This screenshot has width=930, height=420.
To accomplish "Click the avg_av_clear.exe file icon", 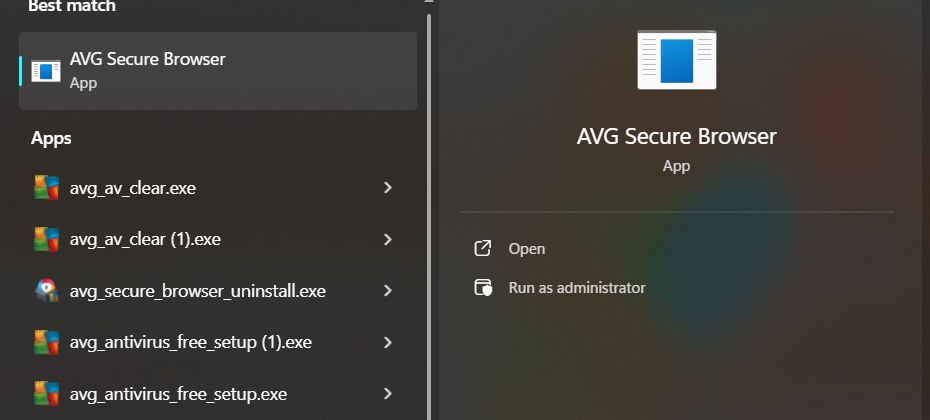I will point(46,187).
